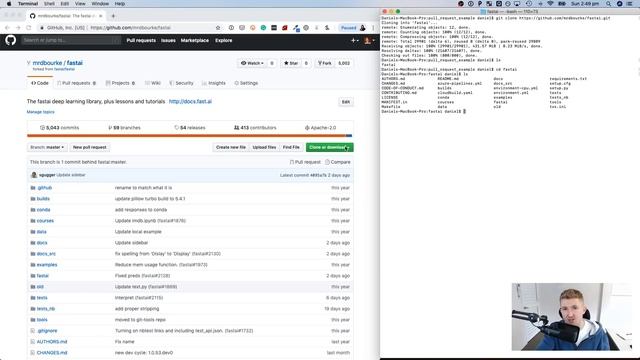Switch to the Security tab

[181, 83]
